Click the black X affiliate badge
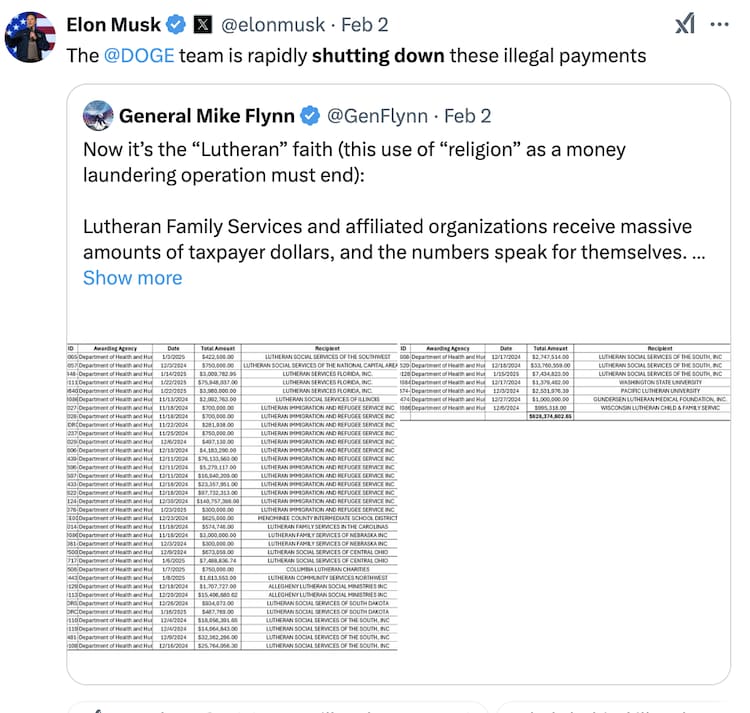Image resolution: width=750 pixels, height=713 pixels. (x=203, y=25)
